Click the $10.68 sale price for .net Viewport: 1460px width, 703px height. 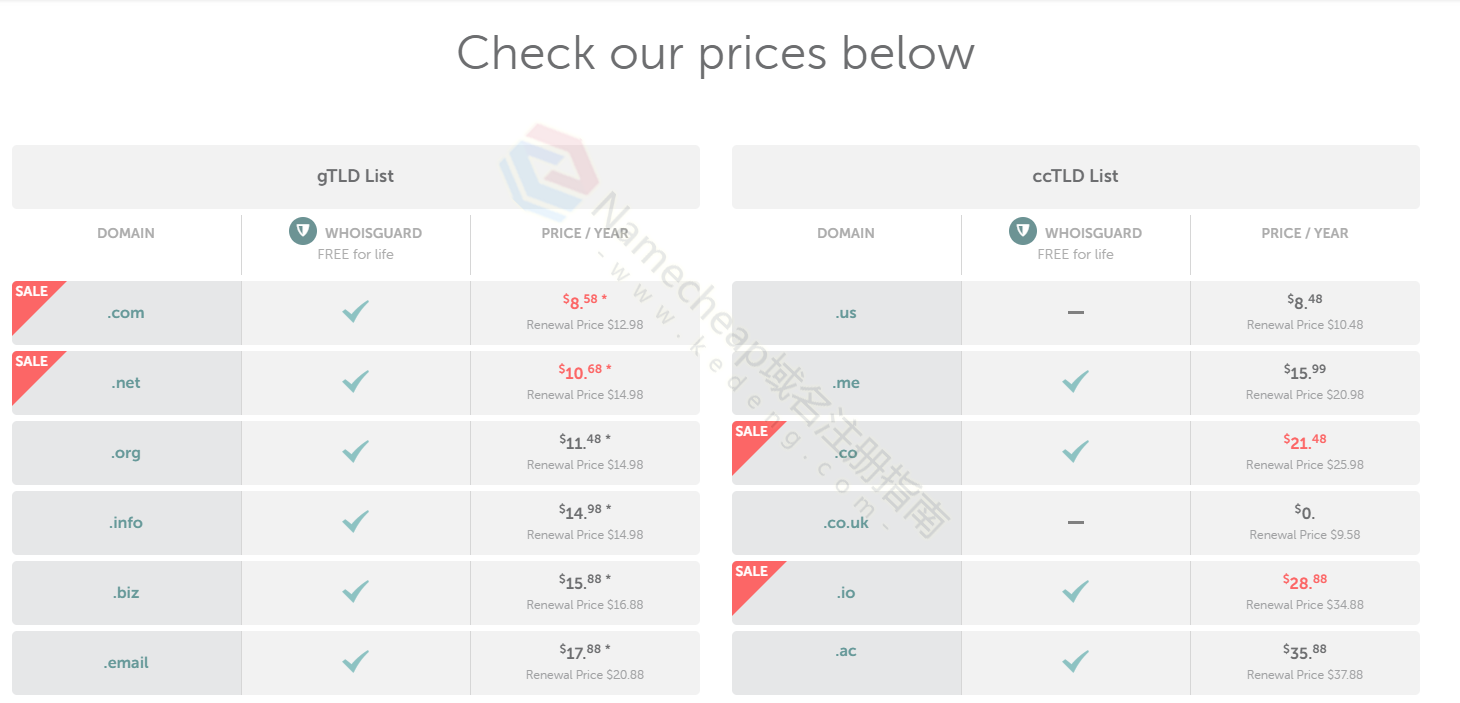tap(585, 371)
